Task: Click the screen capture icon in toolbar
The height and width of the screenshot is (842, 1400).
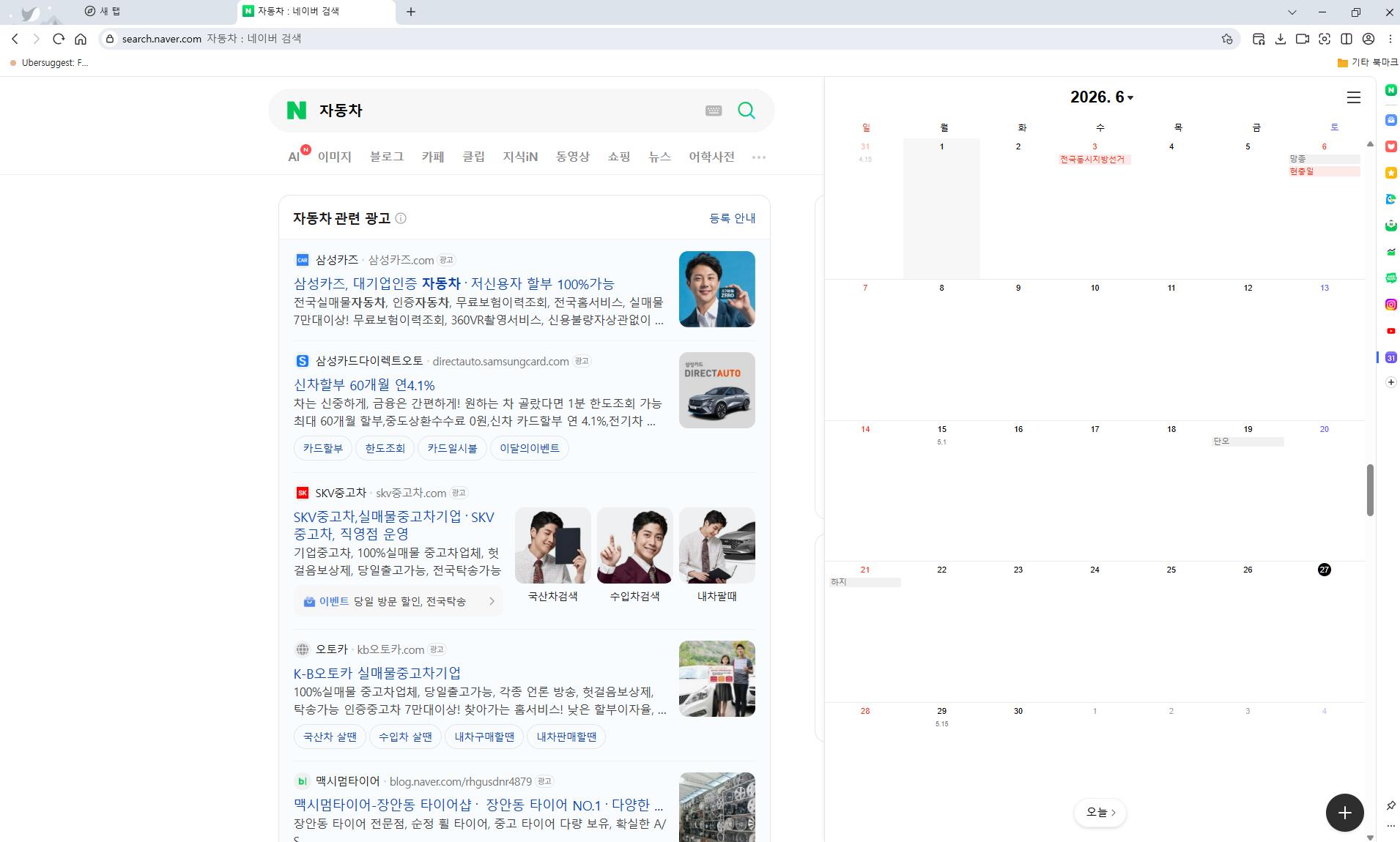Action: 1325,39
